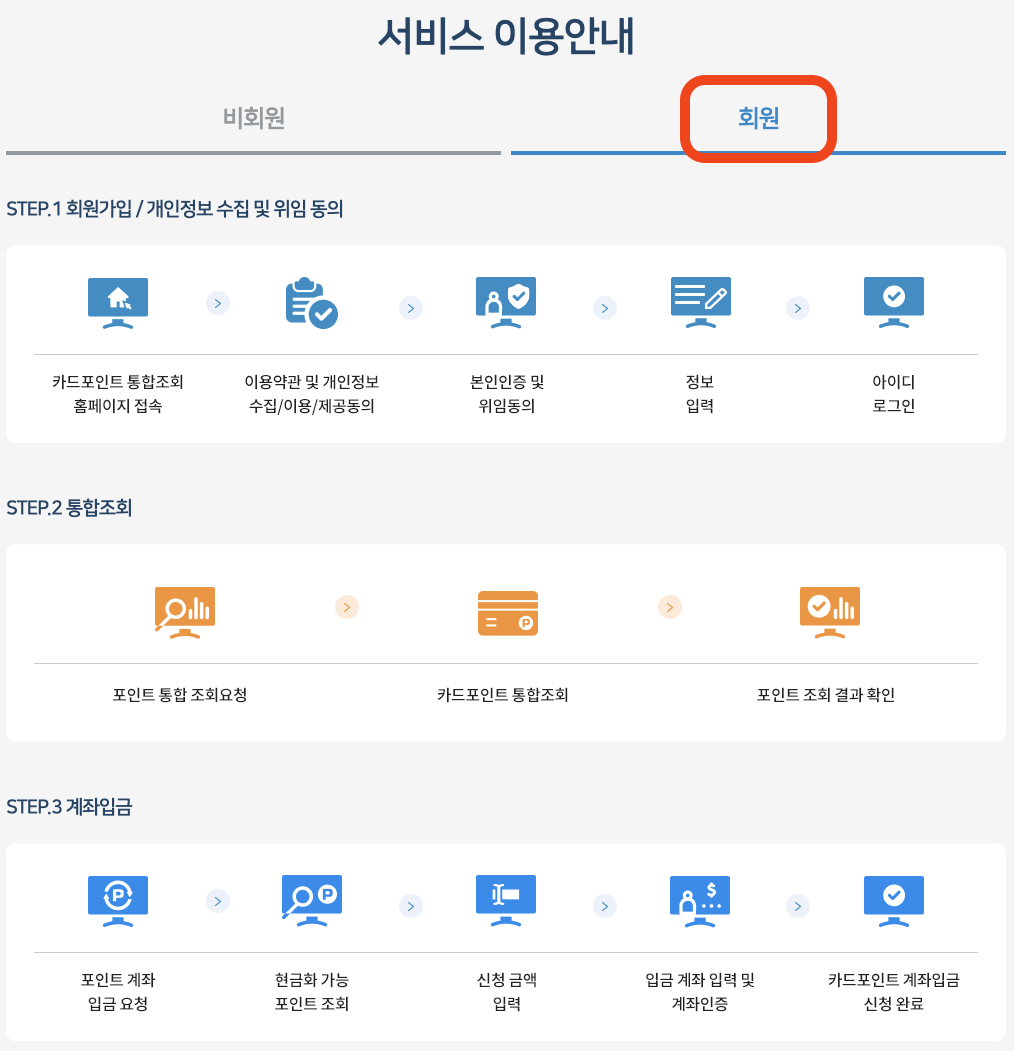Click the chevron after 포인트 통합 조회요청
The width and height of the screenshot is (1014, 1051).
(x=347, y=607)
